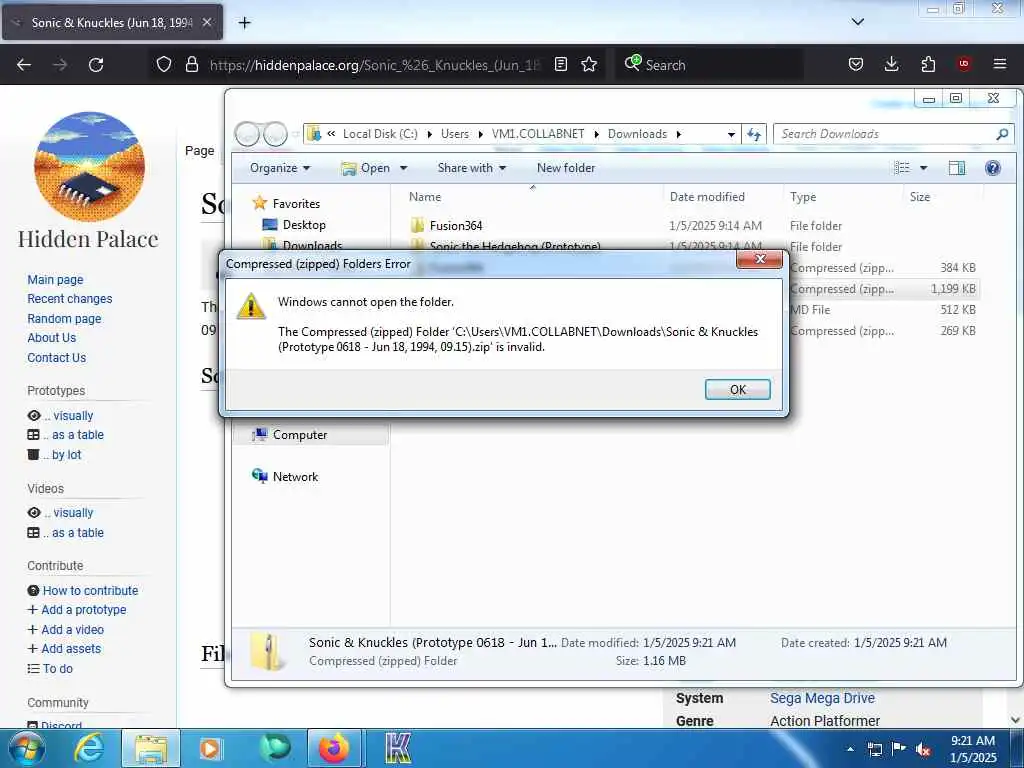Launch Internet Explorer from taskbar
Viewport: 1024px width, 768px height.
pyautogui.click(x=89, y=748)
